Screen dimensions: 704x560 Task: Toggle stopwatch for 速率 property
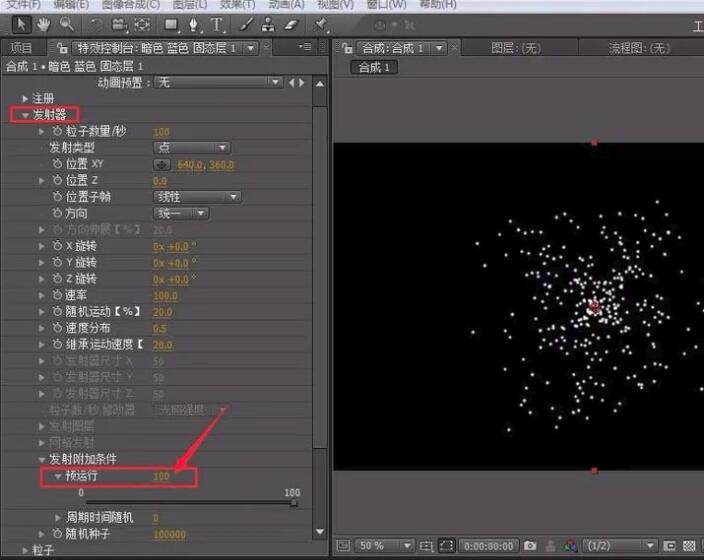click(56, 295)
